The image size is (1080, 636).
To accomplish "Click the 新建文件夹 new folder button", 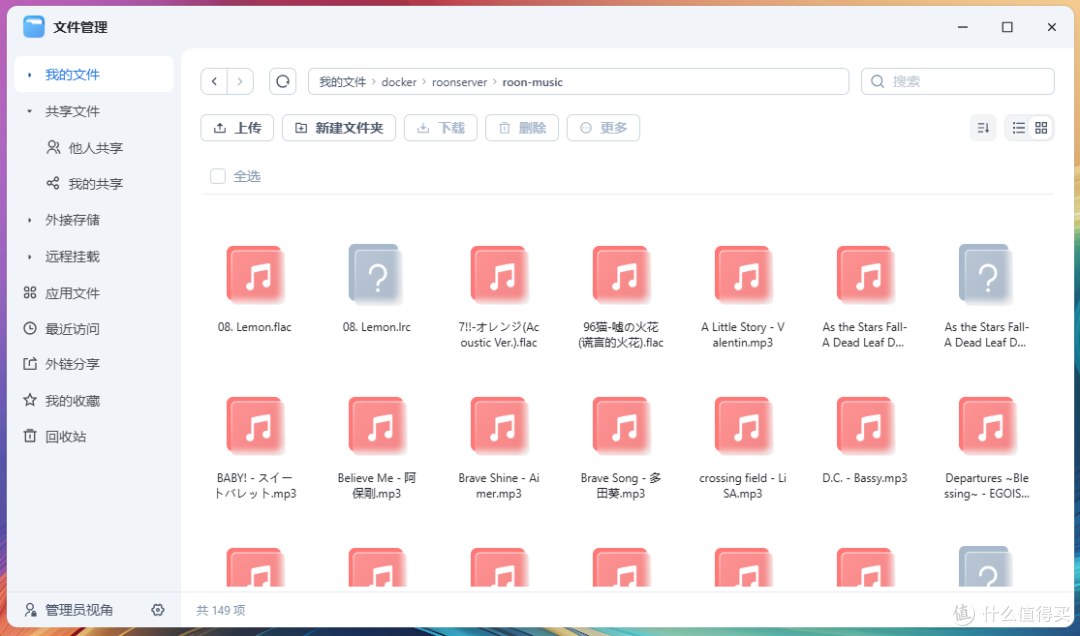I will click(338, 127).
